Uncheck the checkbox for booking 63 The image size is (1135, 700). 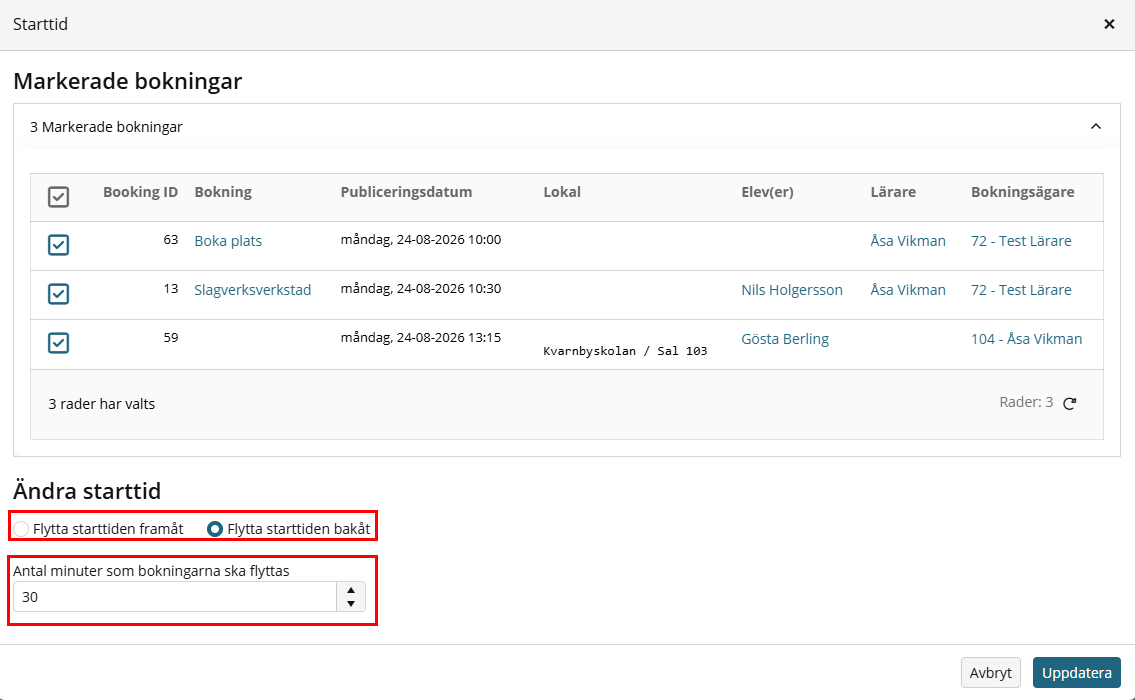(59, 245)
